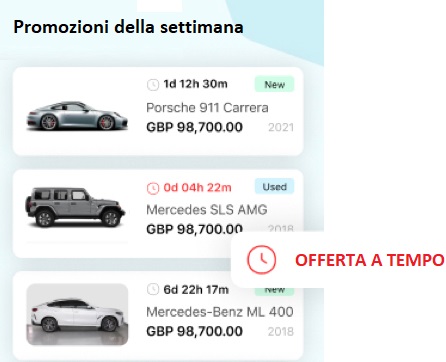
Task: Click the red clock icon beside 0d 04h 22m
Action: click(153, 188)
